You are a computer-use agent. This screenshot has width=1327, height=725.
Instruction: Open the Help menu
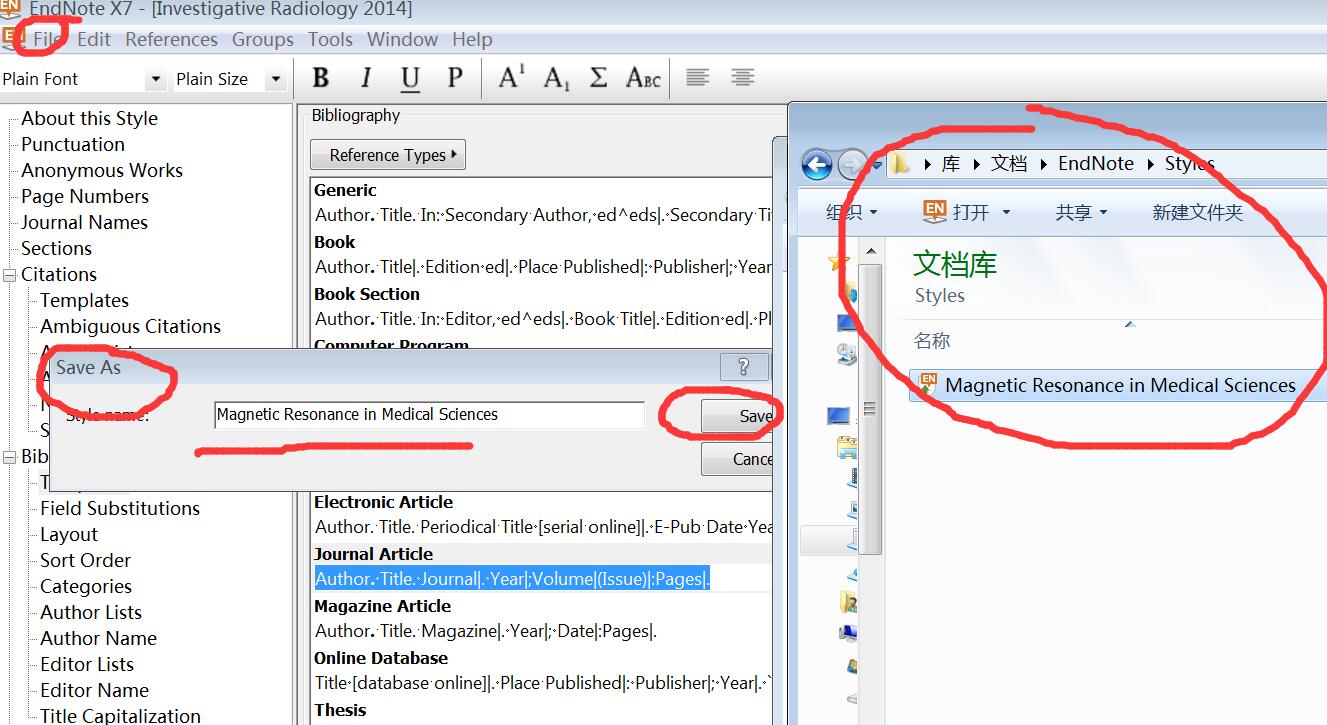[472, 39]
